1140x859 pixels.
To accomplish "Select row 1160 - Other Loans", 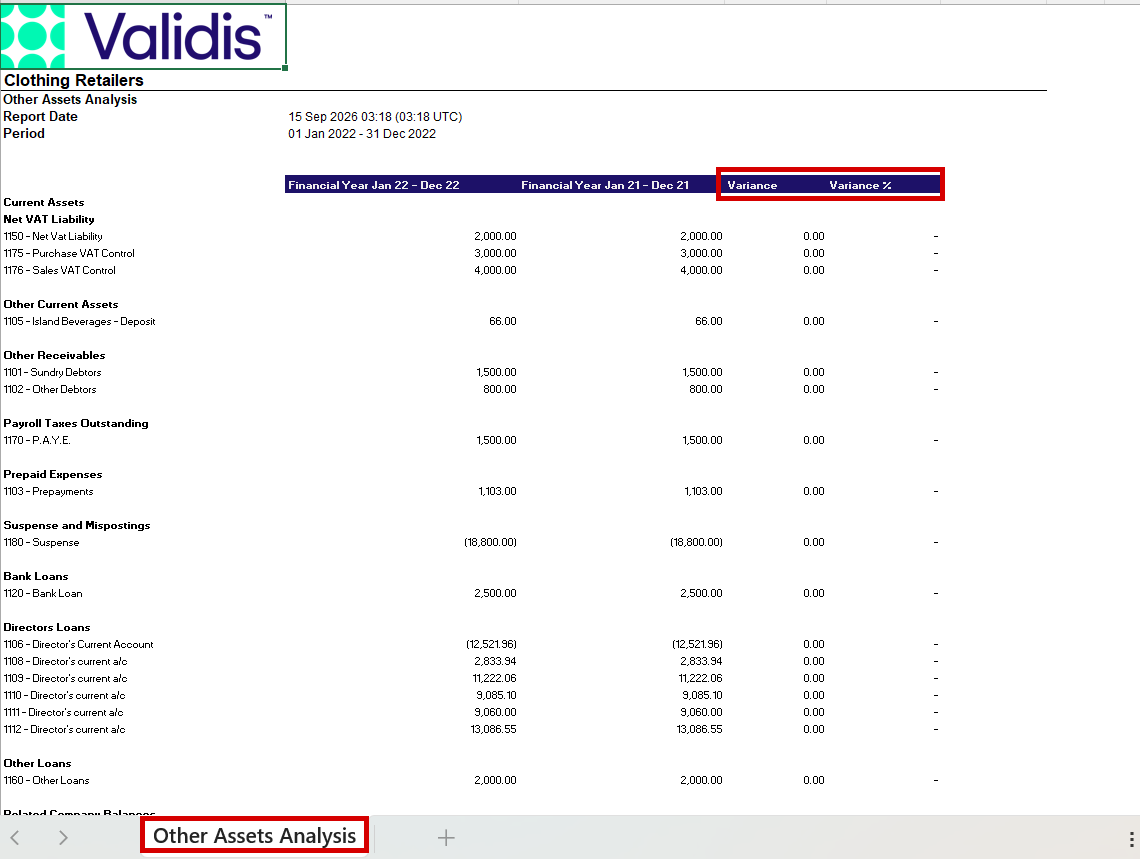I will click(47, 781).
